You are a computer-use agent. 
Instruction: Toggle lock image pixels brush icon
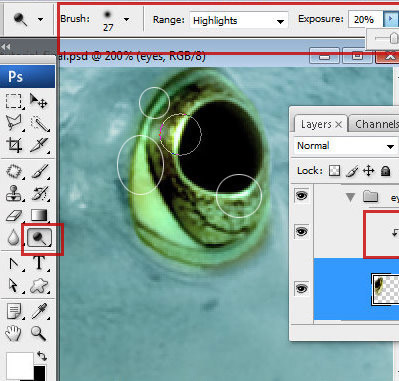[x=352, y=171]
